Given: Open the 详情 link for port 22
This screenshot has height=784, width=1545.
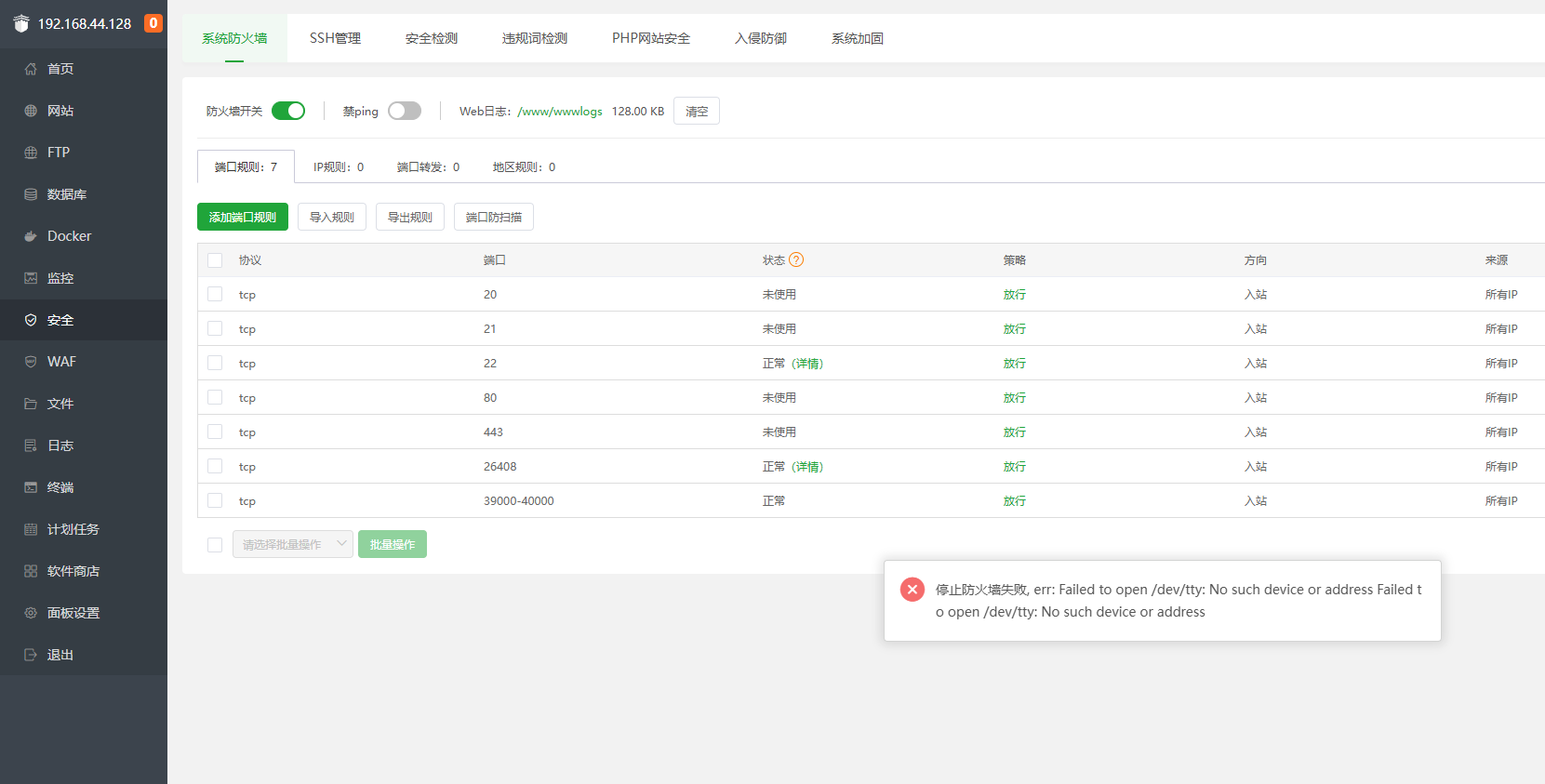Looking at the screenshot, I should point(807,363).
